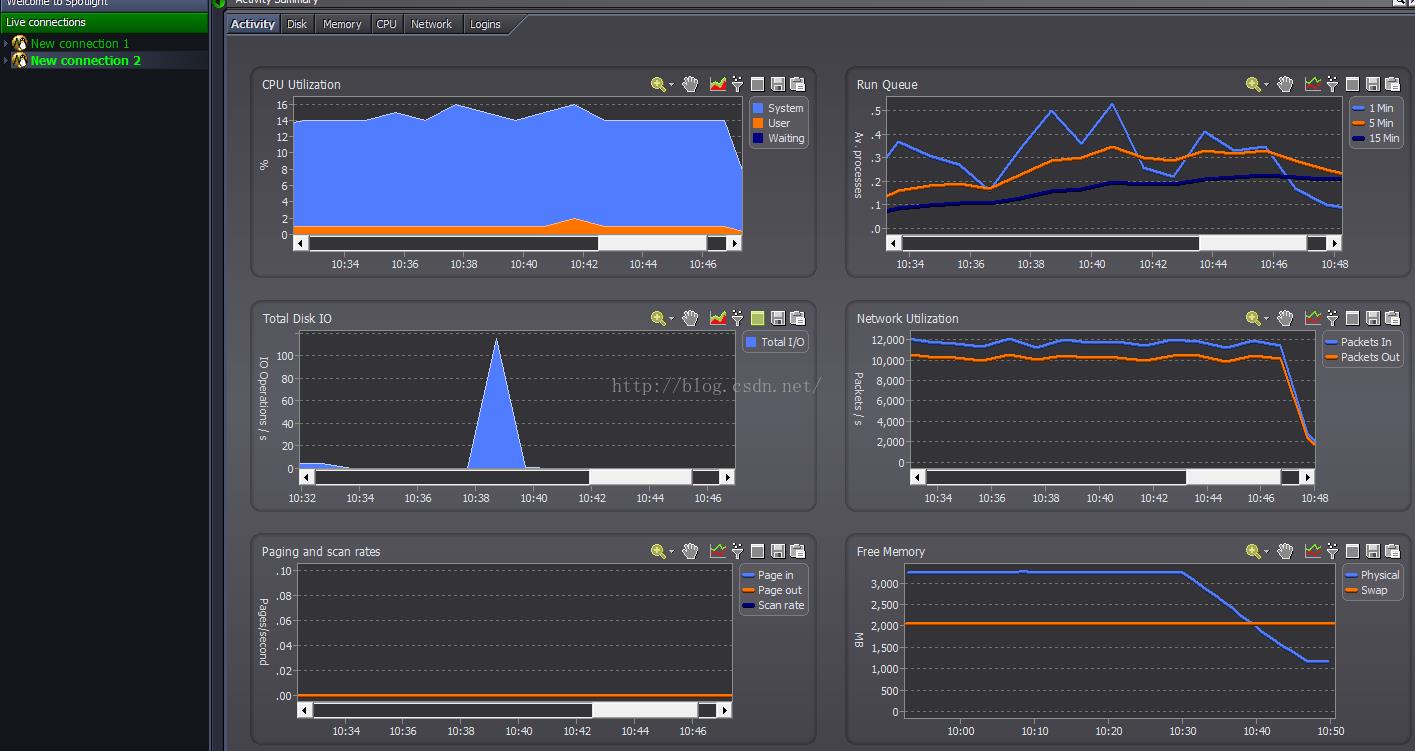This screenshot has height=751, width=1415.
Task: Toggle System series in CPU Utilization legend
Action: (x=778, y=108)
